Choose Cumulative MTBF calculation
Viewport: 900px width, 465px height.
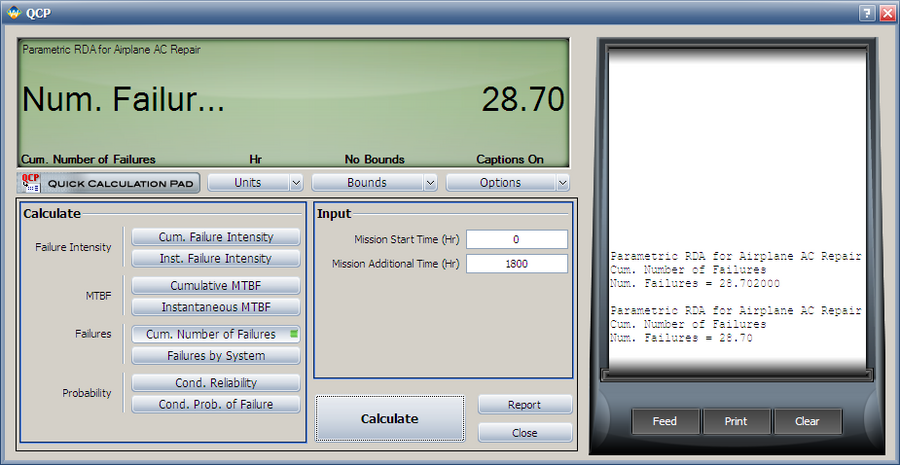tap(216, 286)
